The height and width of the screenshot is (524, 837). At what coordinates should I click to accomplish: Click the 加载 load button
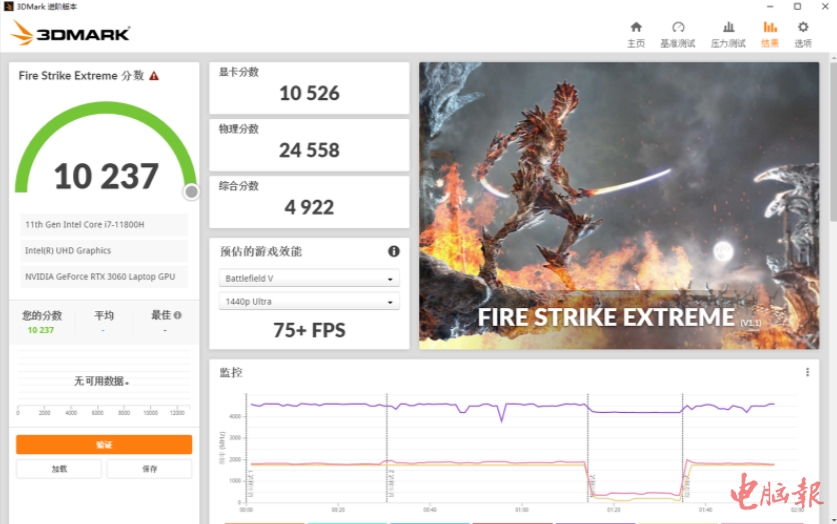60,469
